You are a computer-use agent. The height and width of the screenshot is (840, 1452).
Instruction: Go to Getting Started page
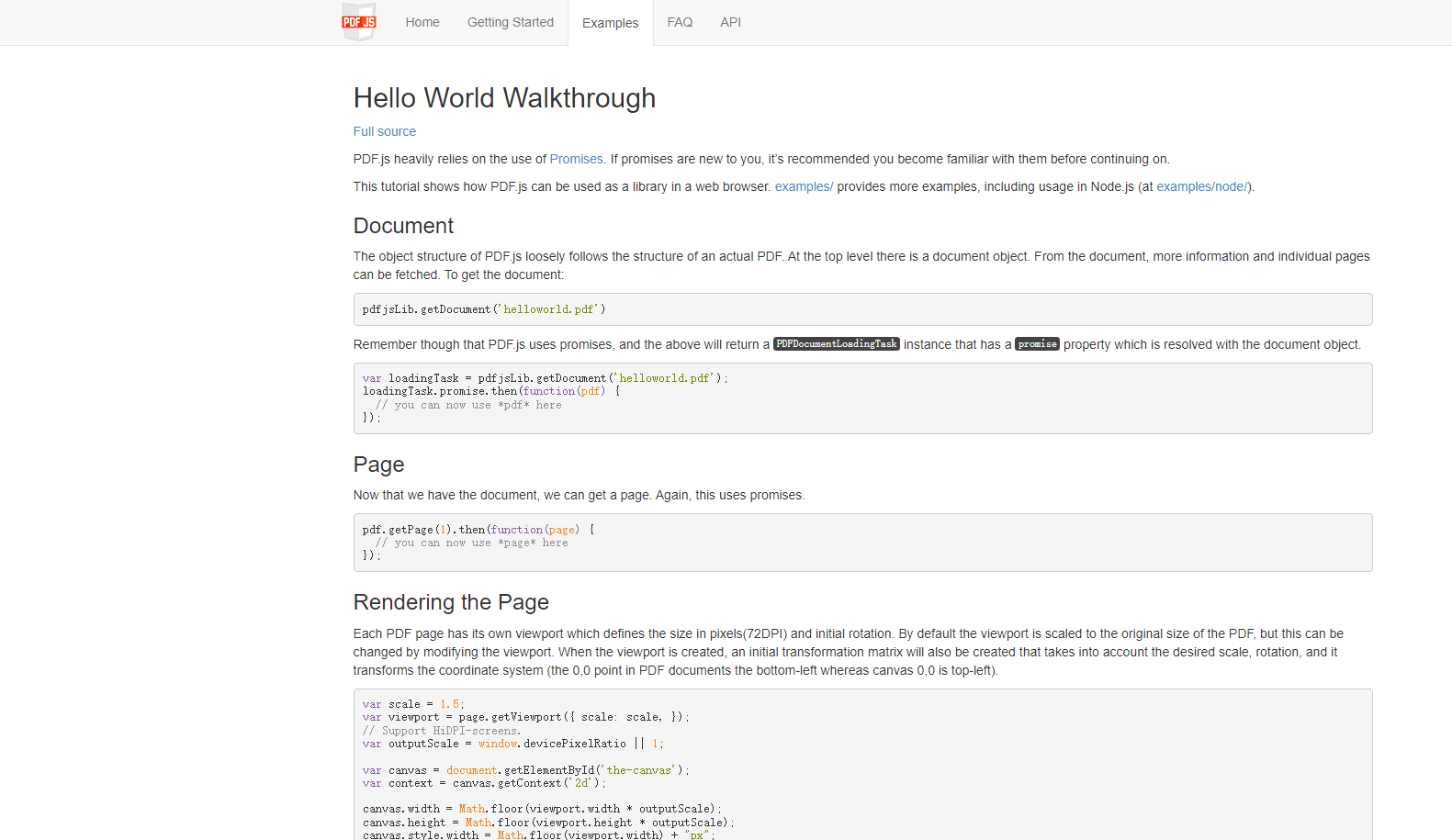511,22
